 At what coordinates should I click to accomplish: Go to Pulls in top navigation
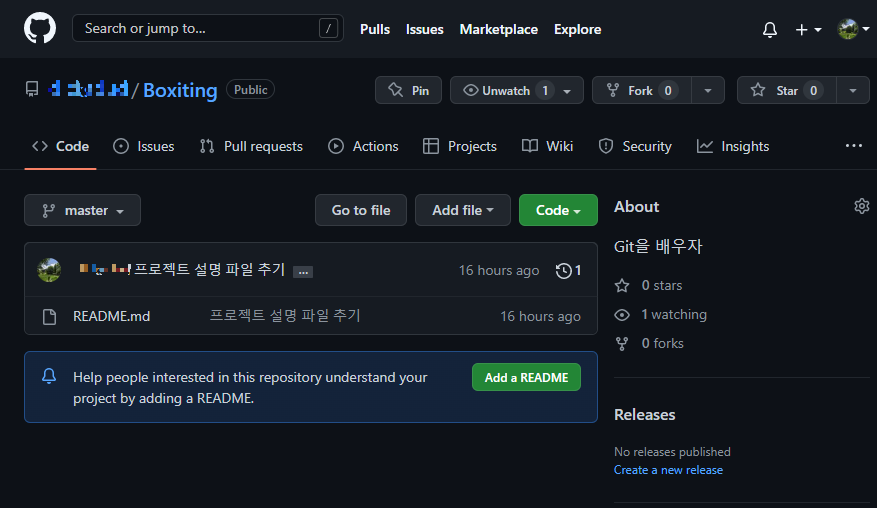pyautogui.click(x=375, y=29)
